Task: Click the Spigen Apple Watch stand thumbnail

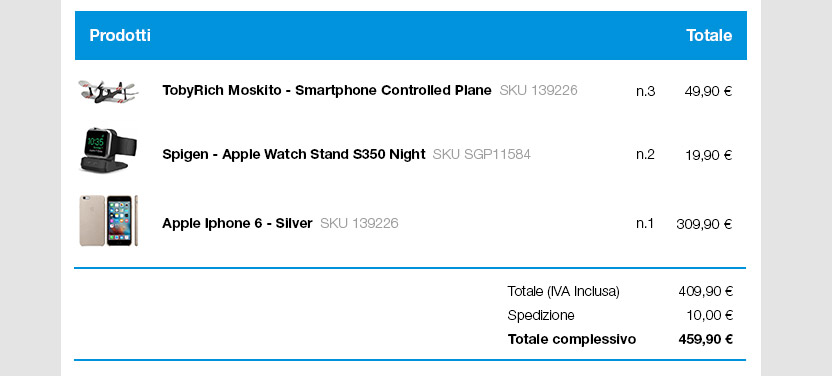Action: (108, 150)
